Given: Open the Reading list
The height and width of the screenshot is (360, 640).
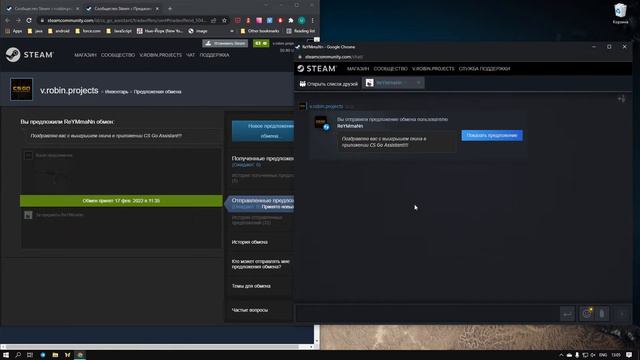Looking at the screenshot, I should 301,31.
